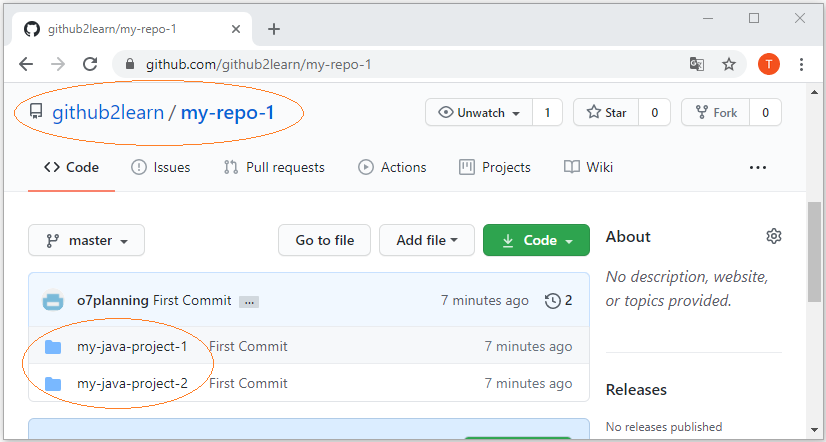Switch to the Code tab
This screenshot has height=442, width=826.
(x=72, y=168)
